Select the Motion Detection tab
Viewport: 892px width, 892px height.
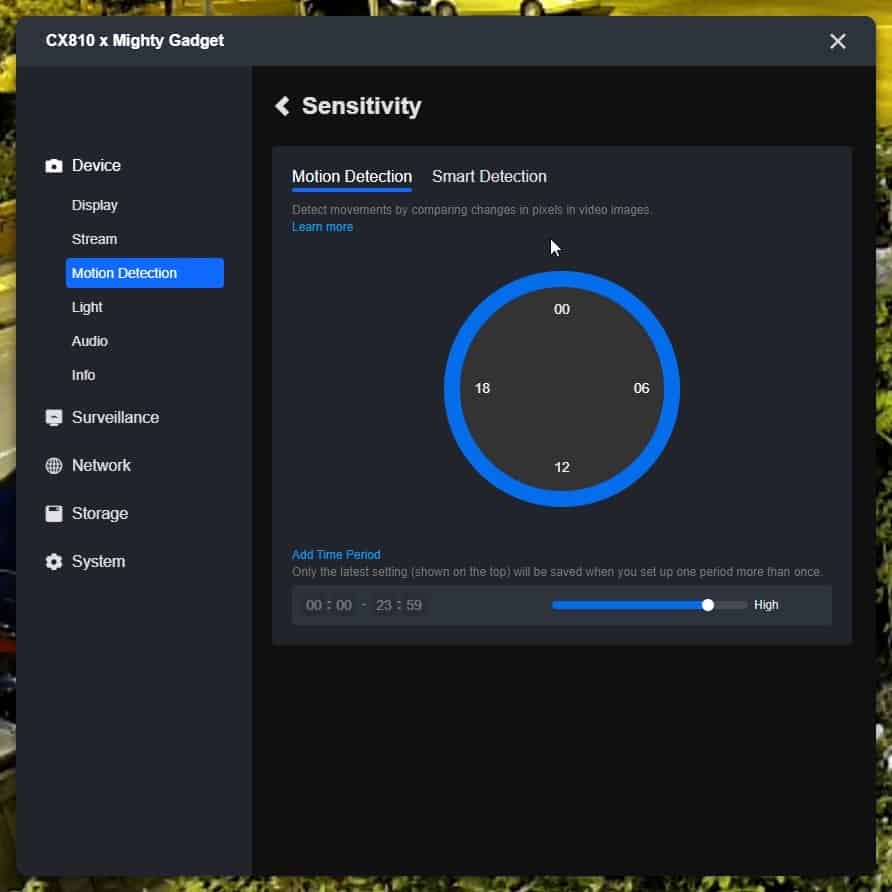[351, 177]
